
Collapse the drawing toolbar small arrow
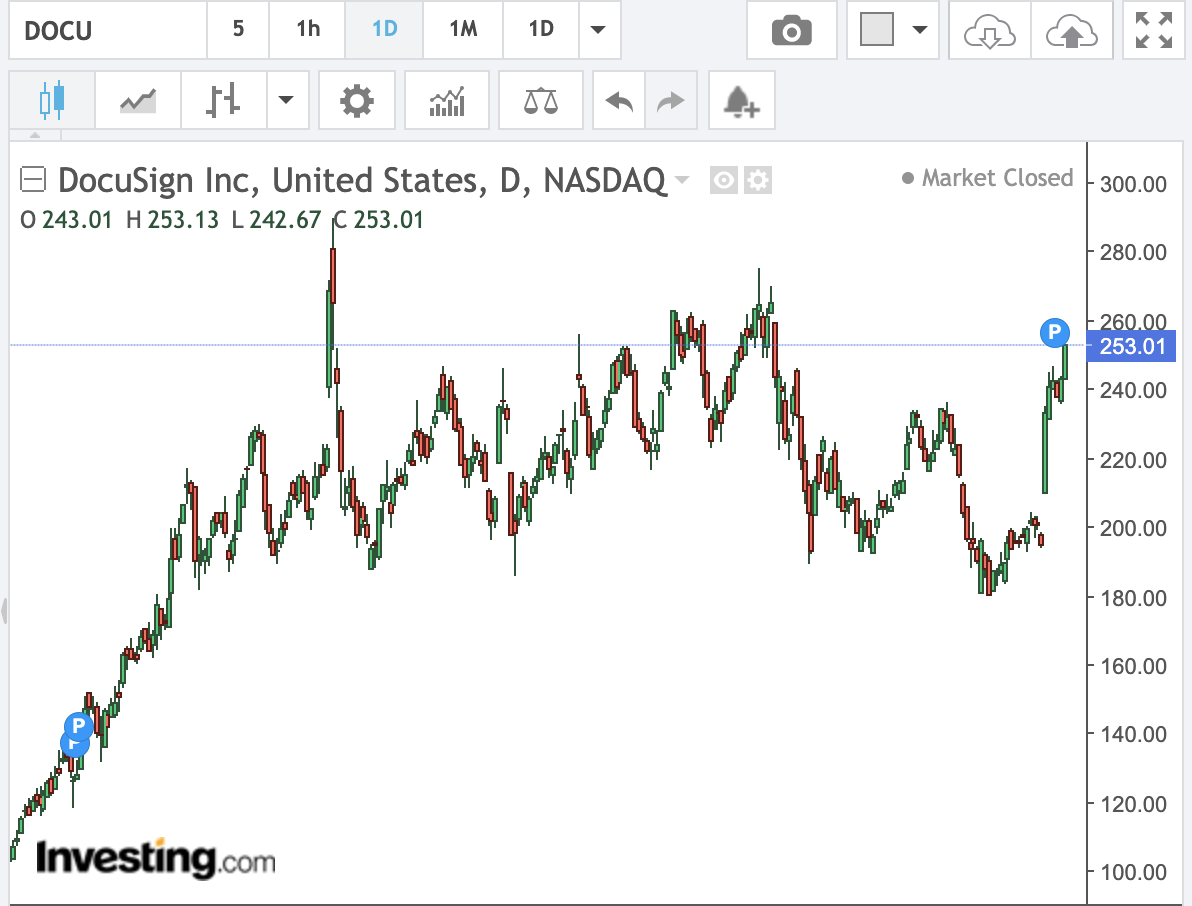(x=35, y=135)
